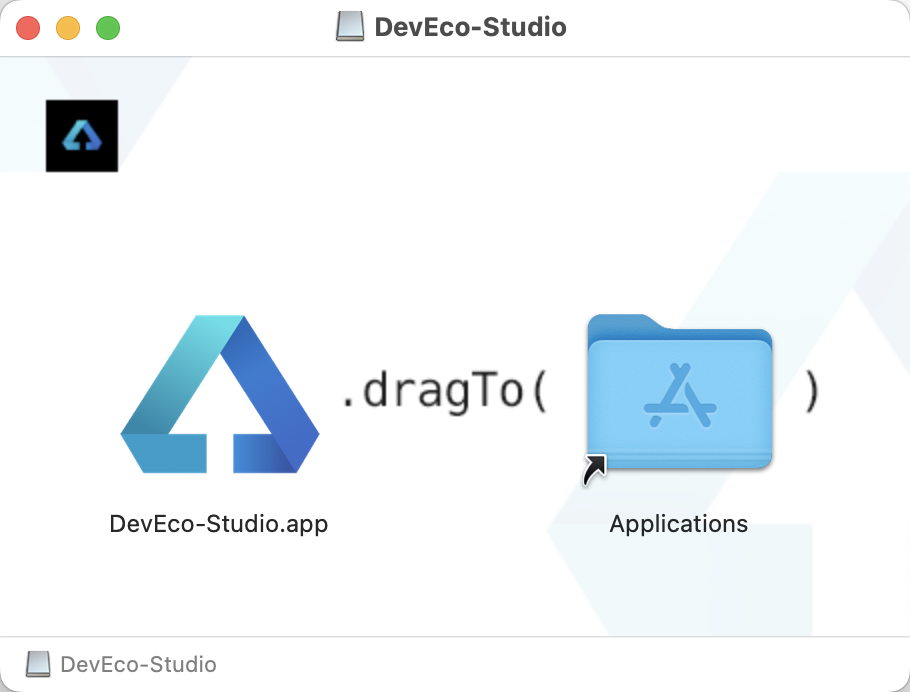Click the Applications folder icon
This screenshot has height=692, width=910.
[679, 392]
